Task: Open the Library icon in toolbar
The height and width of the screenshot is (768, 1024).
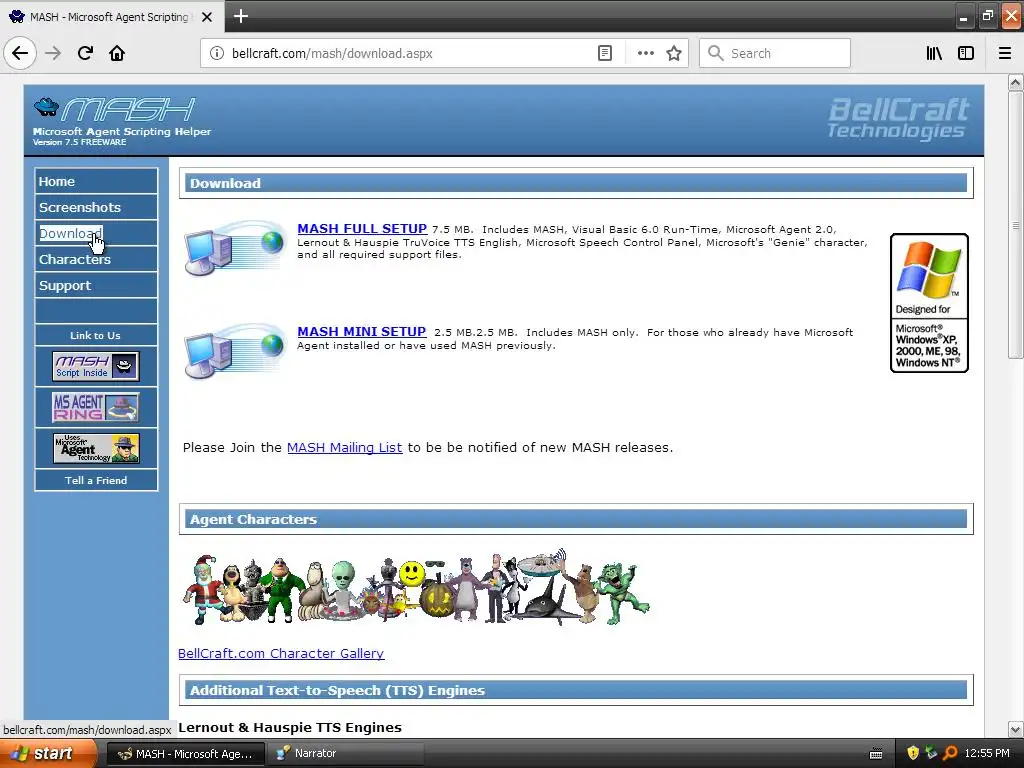Action: (x=934, y=54)
